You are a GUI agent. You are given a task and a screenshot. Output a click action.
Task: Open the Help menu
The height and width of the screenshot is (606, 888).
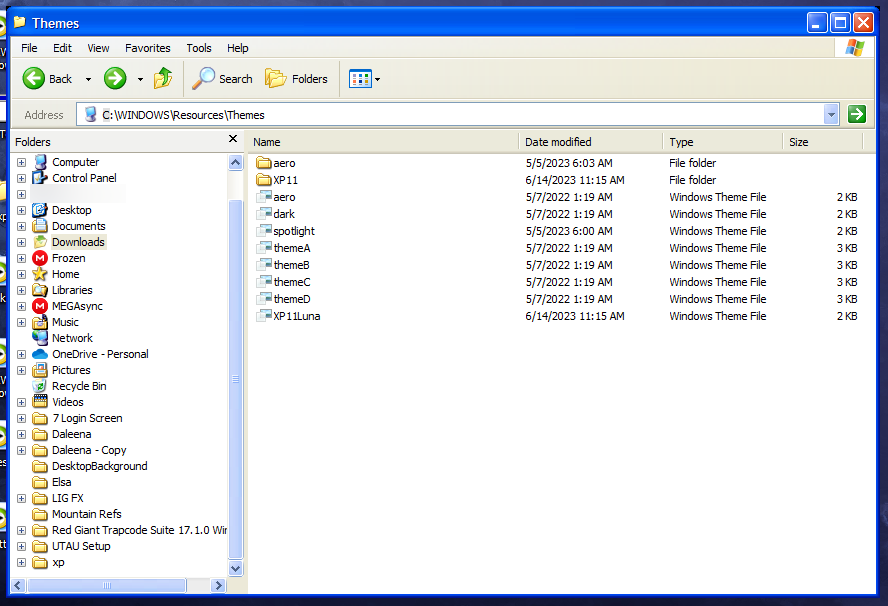point(237,48)
